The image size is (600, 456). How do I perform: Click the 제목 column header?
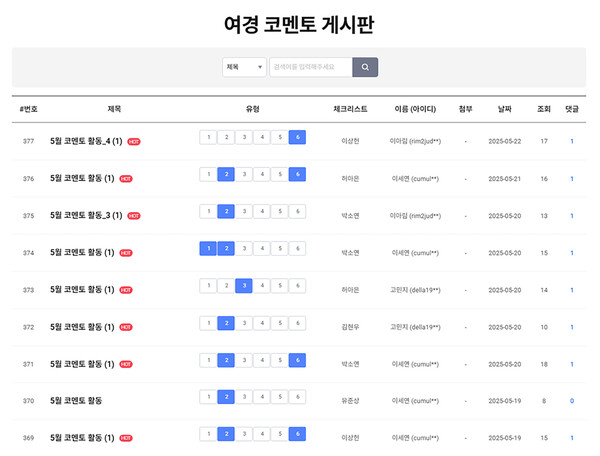tap(114, 109)
